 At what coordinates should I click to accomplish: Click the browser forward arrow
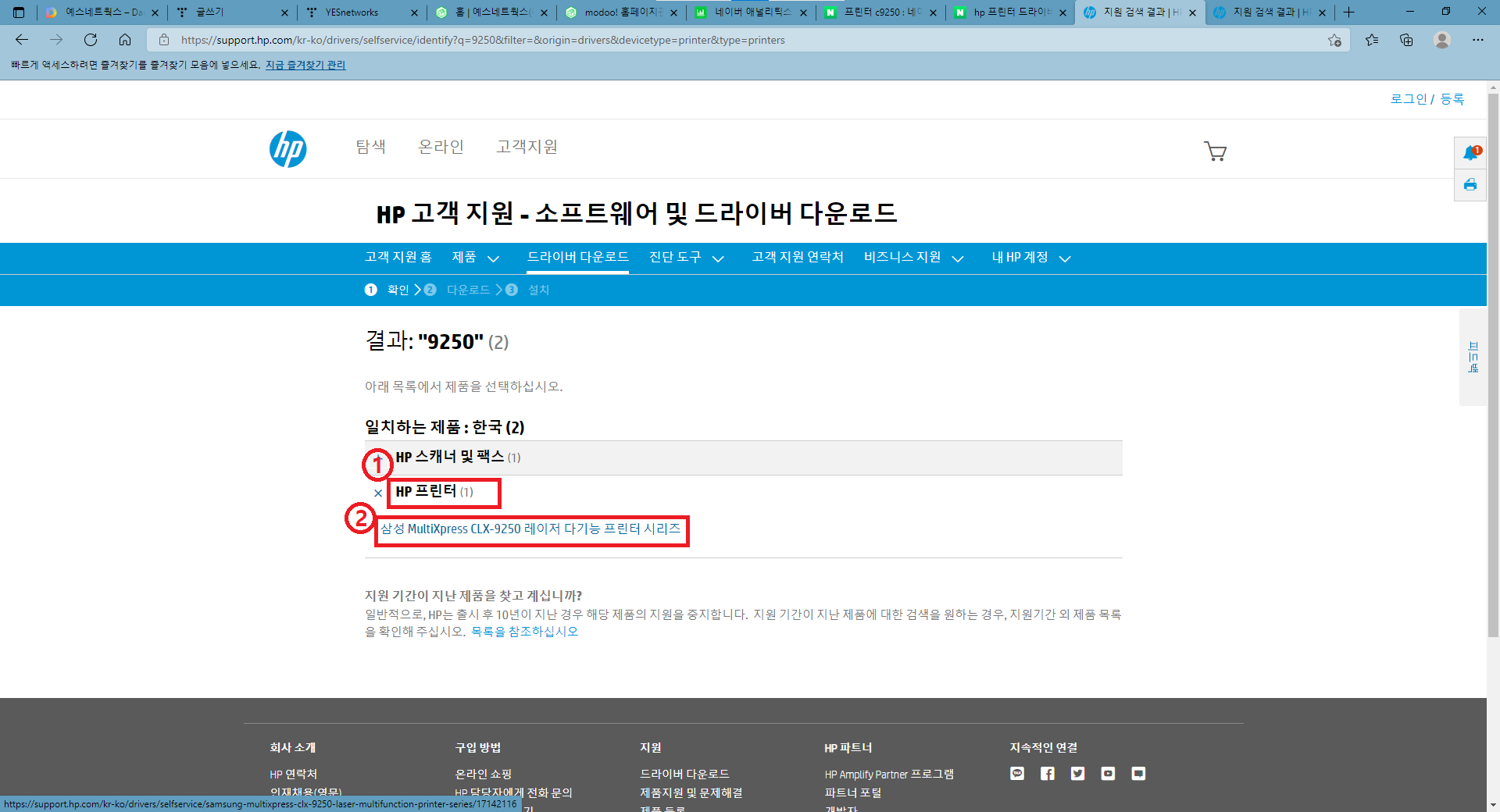tap(56, 40)
